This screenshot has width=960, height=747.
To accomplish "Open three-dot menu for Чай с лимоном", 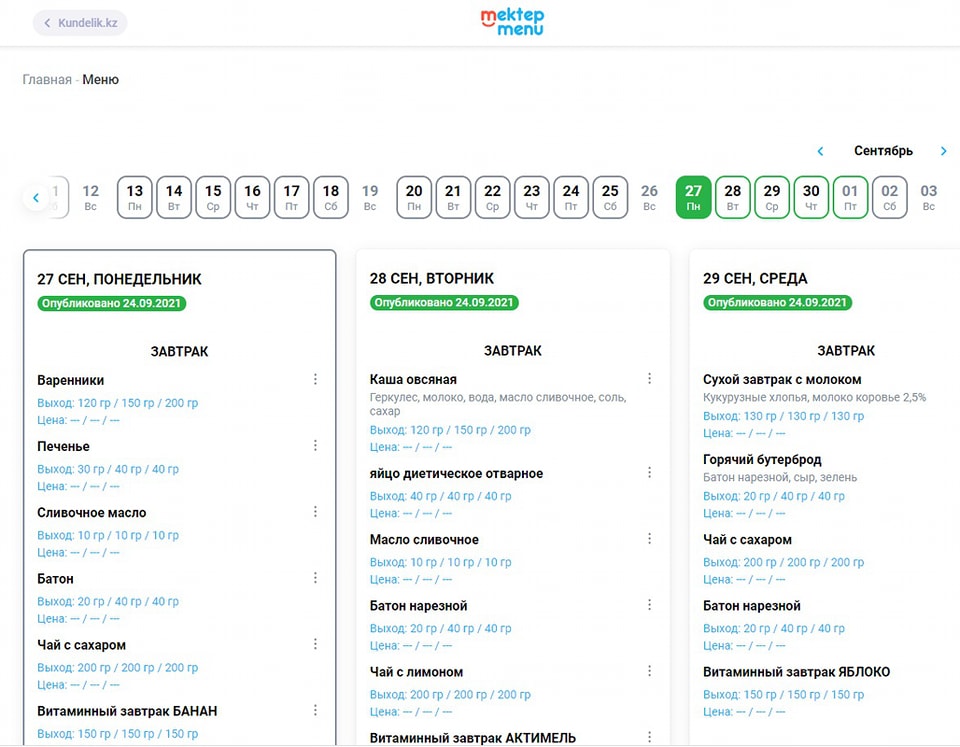I will (649, 671).
